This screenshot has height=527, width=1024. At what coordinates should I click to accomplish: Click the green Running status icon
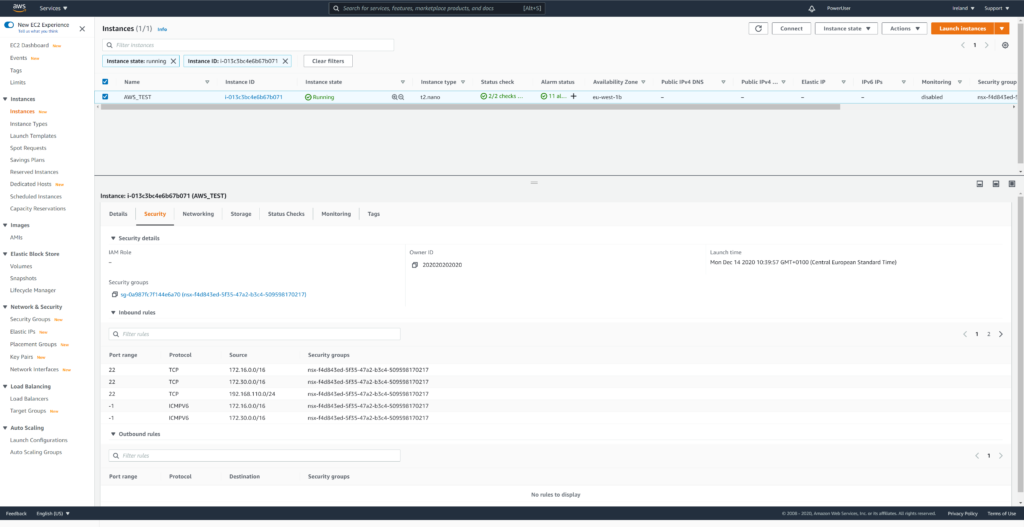point(308,97)
